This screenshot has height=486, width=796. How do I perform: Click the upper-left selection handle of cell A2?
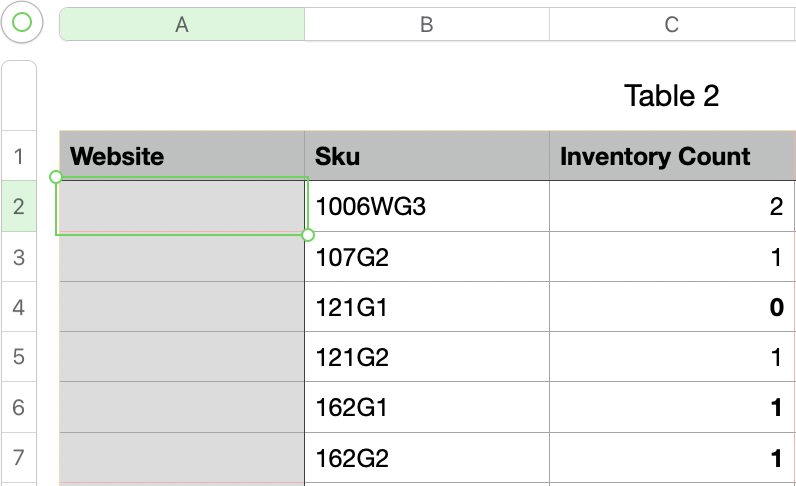pos(56,177)
